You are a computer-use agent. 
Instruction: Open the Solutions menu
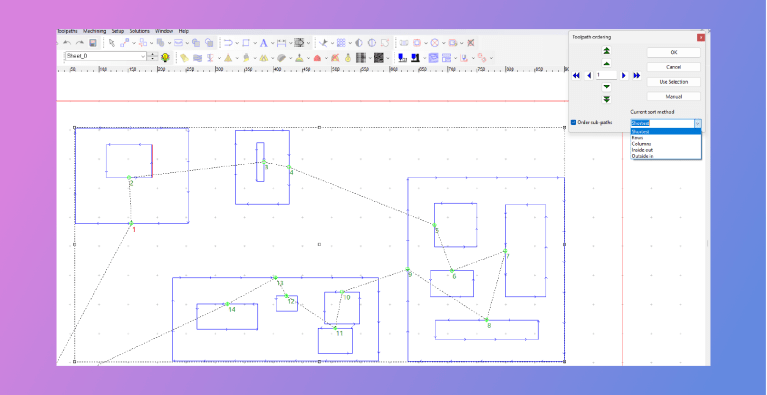[139, 31]
